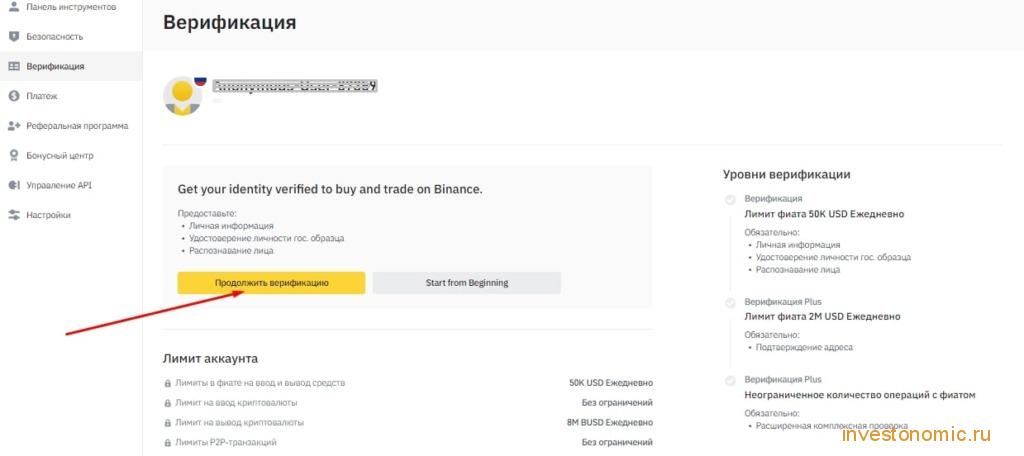The image size is (1024, 456).
Task: Click Продолжить верификацию yellow button
Action: (x=271, y=283)
